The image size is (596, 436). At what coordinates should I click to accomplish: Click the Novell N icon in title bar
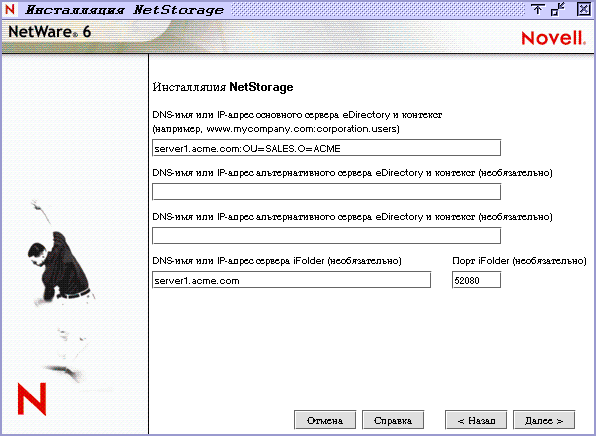coord(10,9)
